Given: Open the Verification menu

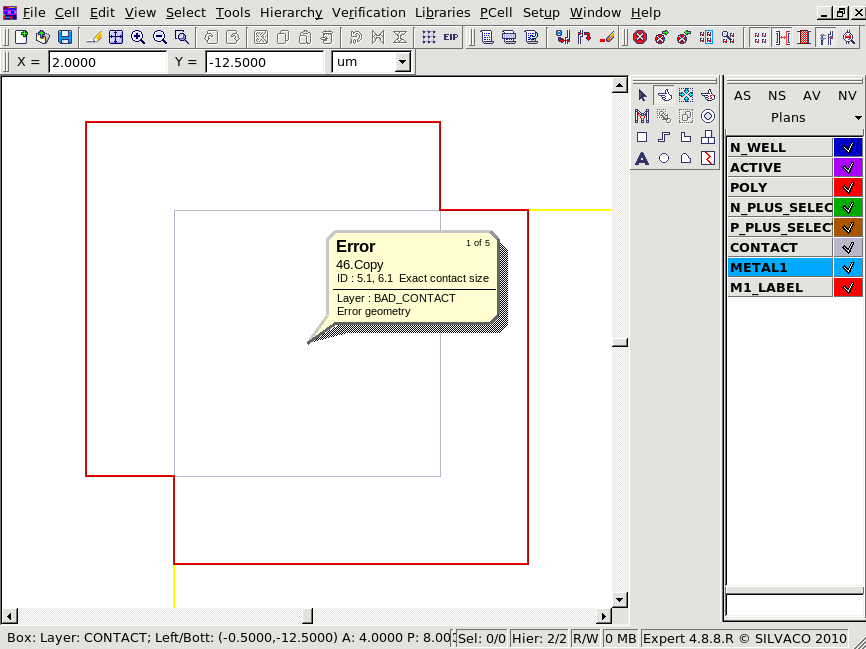Looking at the screenshot, I should (x=368, y=12).
